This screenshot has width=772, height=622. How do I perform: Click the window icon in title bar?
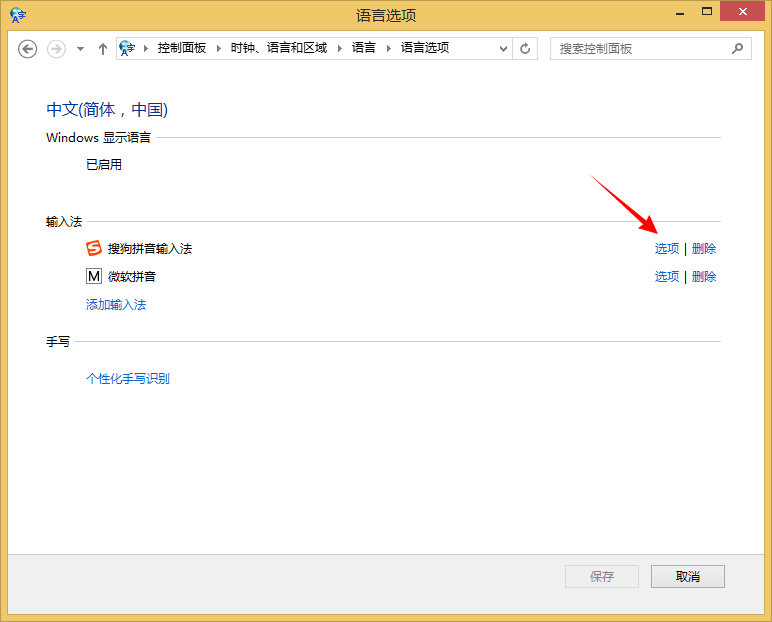pyautogui.click(x=18, y=15)
